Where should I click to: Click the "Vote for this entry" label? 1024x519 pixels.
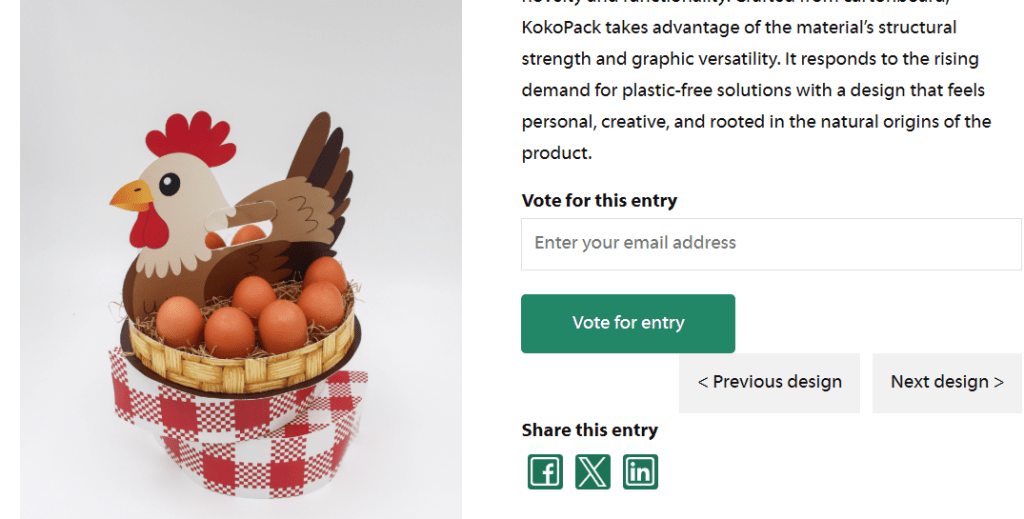(x=599, y=200)
